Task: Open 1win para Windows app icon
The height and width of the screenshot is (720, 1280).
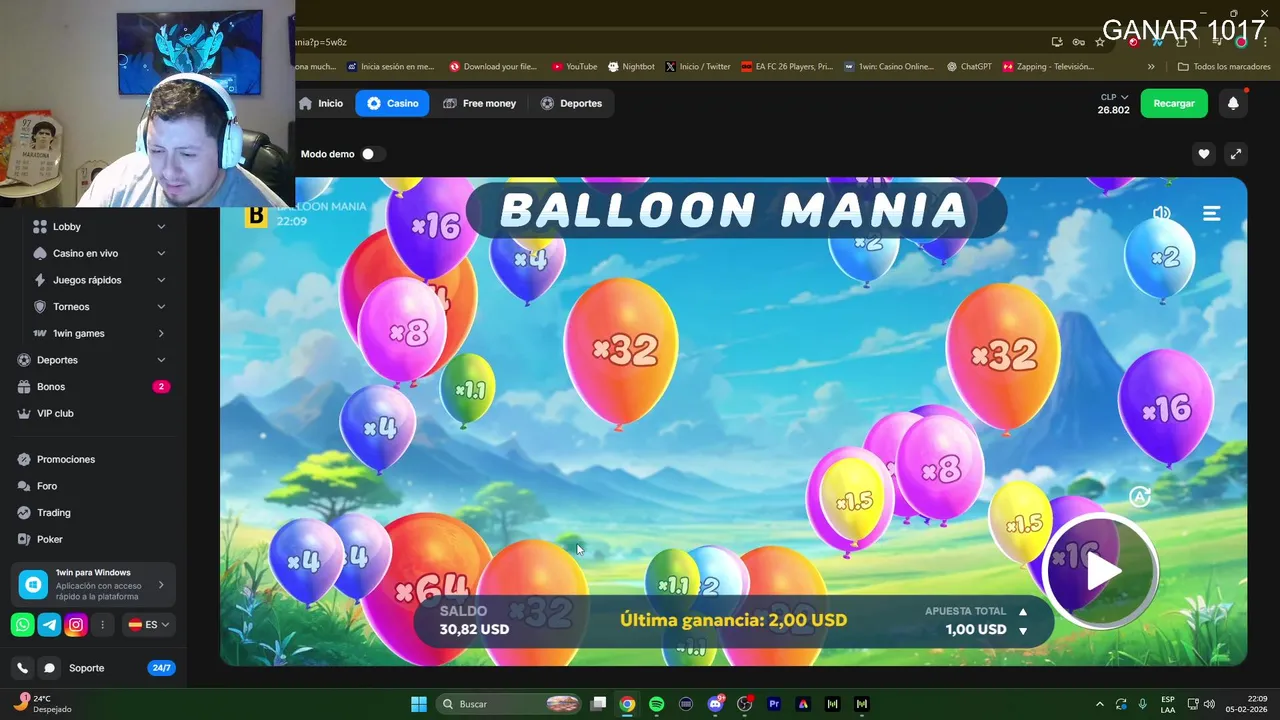Action: click(33, 585)
